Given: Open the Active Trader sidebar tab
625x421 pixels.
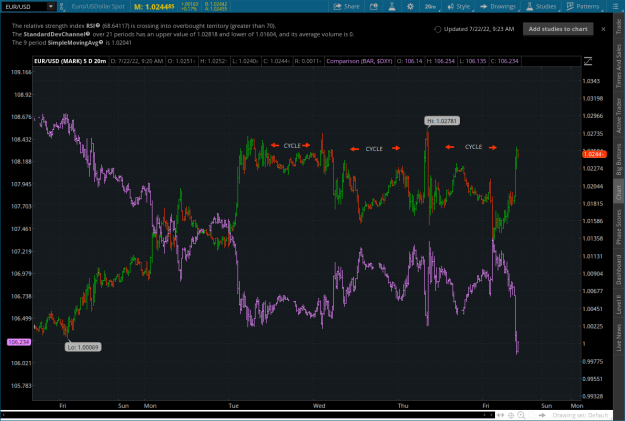Looking at the screenshot, I should click(619, 115).
